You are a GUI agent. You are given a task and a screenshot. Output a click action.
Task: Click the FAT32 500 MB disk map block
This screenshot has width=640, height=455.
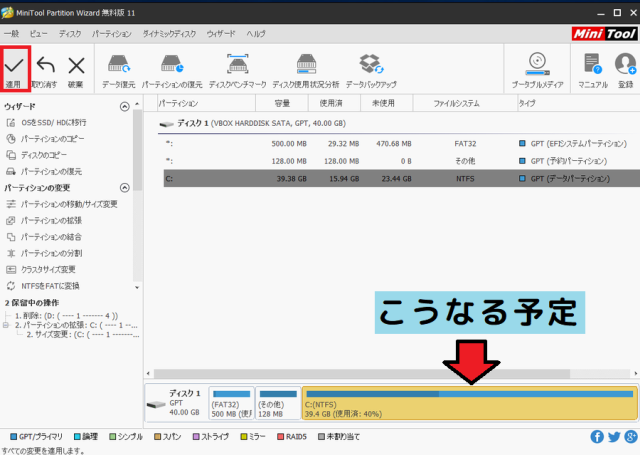click(231, 403)
